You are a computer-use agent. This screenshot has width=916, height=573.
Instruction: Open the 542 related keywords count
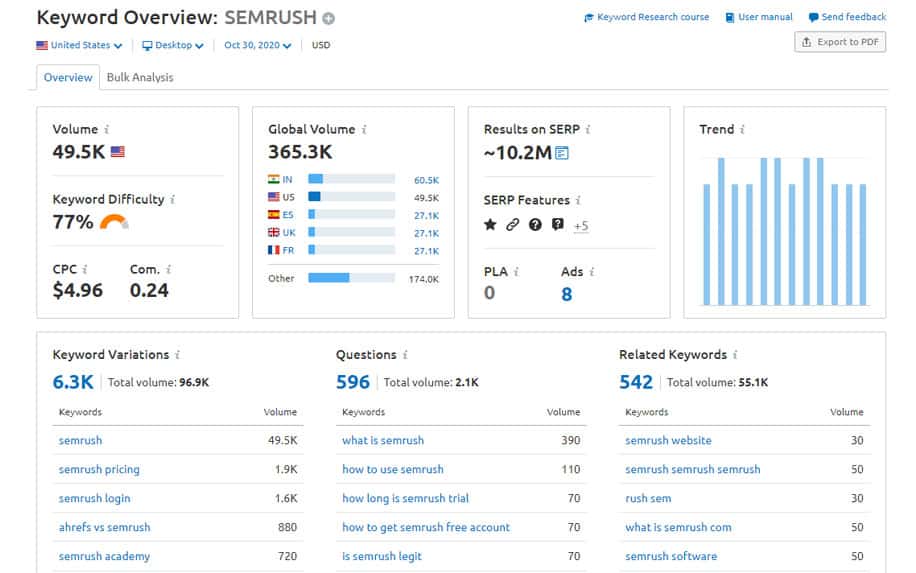click(x=636, y=382)
